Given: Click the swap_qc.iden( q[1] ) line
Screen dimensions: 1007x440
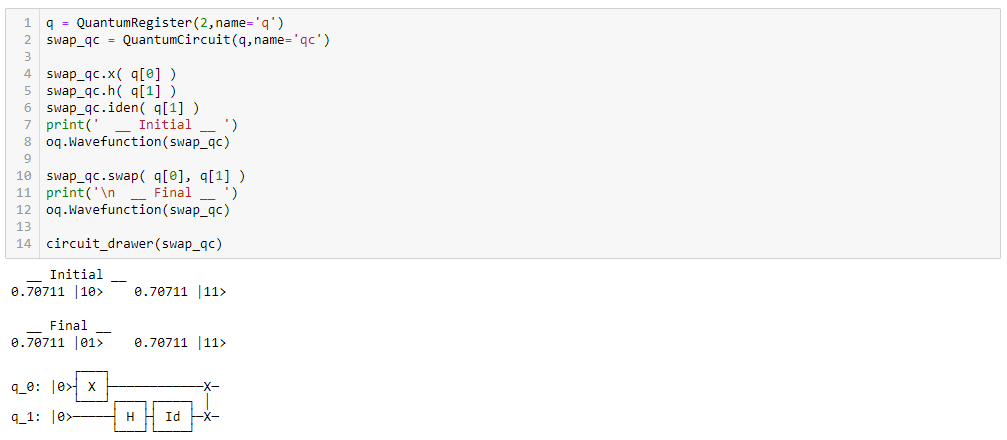Looking at the screenshot, I should 122,108.
